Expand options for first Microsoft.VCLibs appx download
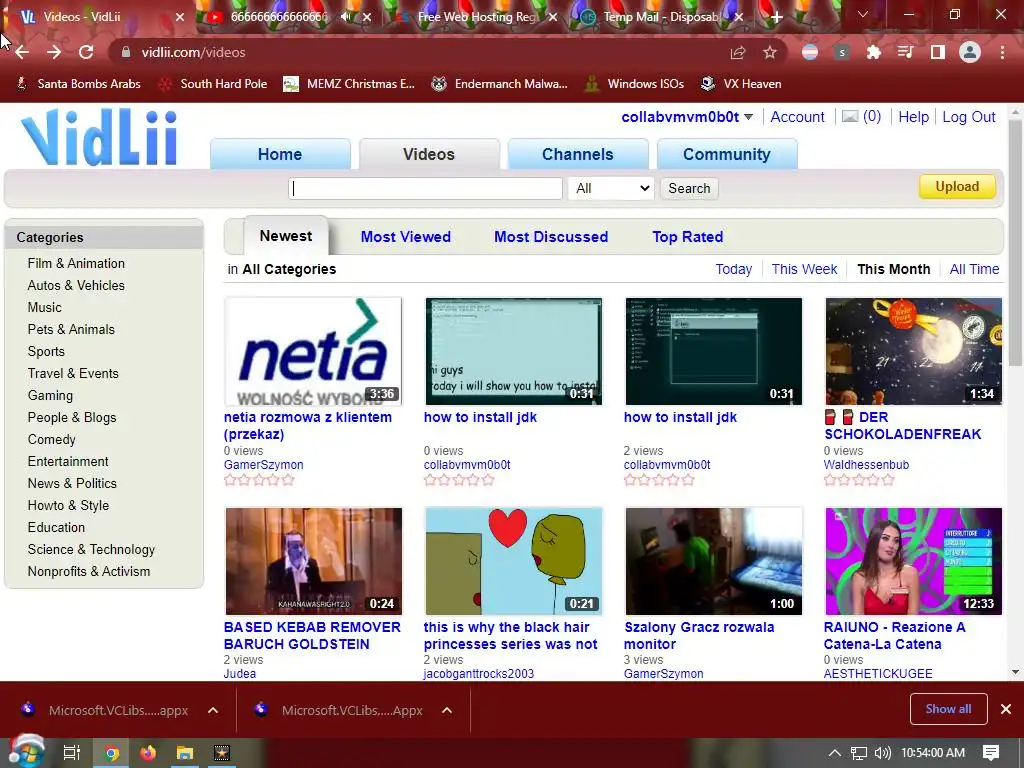The width and height of the screenshot is (1024, 768). pos(213,710)
